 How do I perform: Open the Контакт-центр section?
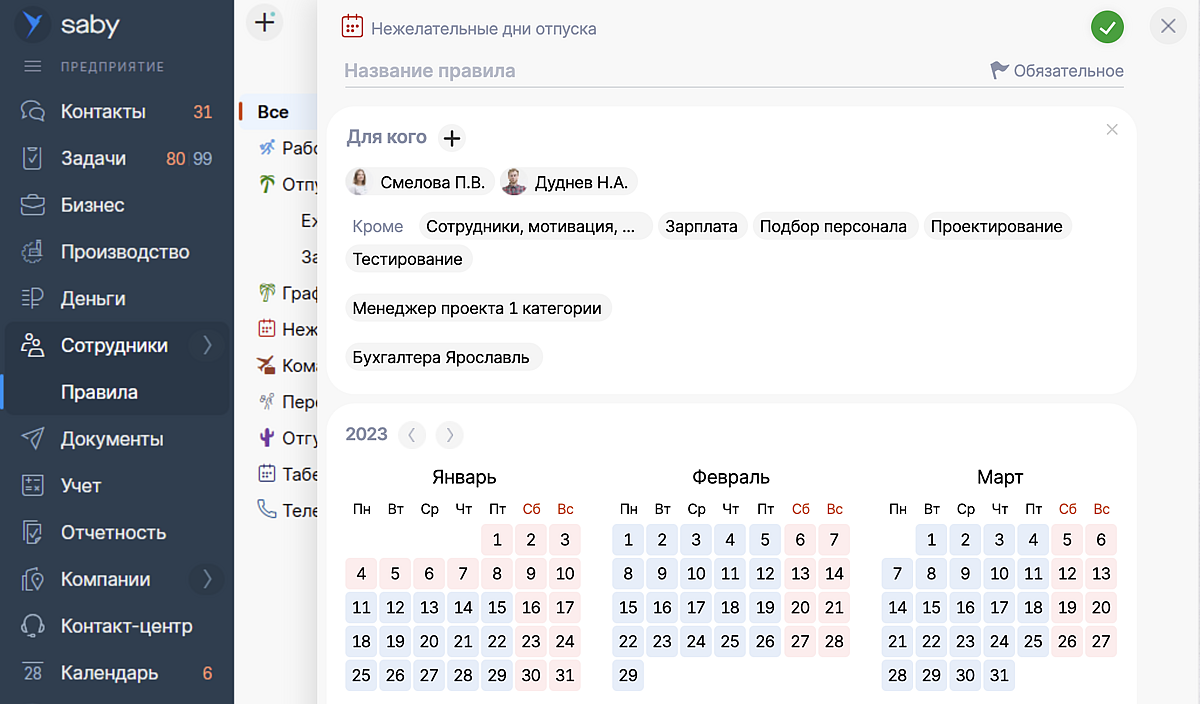[x=126, y=626]
